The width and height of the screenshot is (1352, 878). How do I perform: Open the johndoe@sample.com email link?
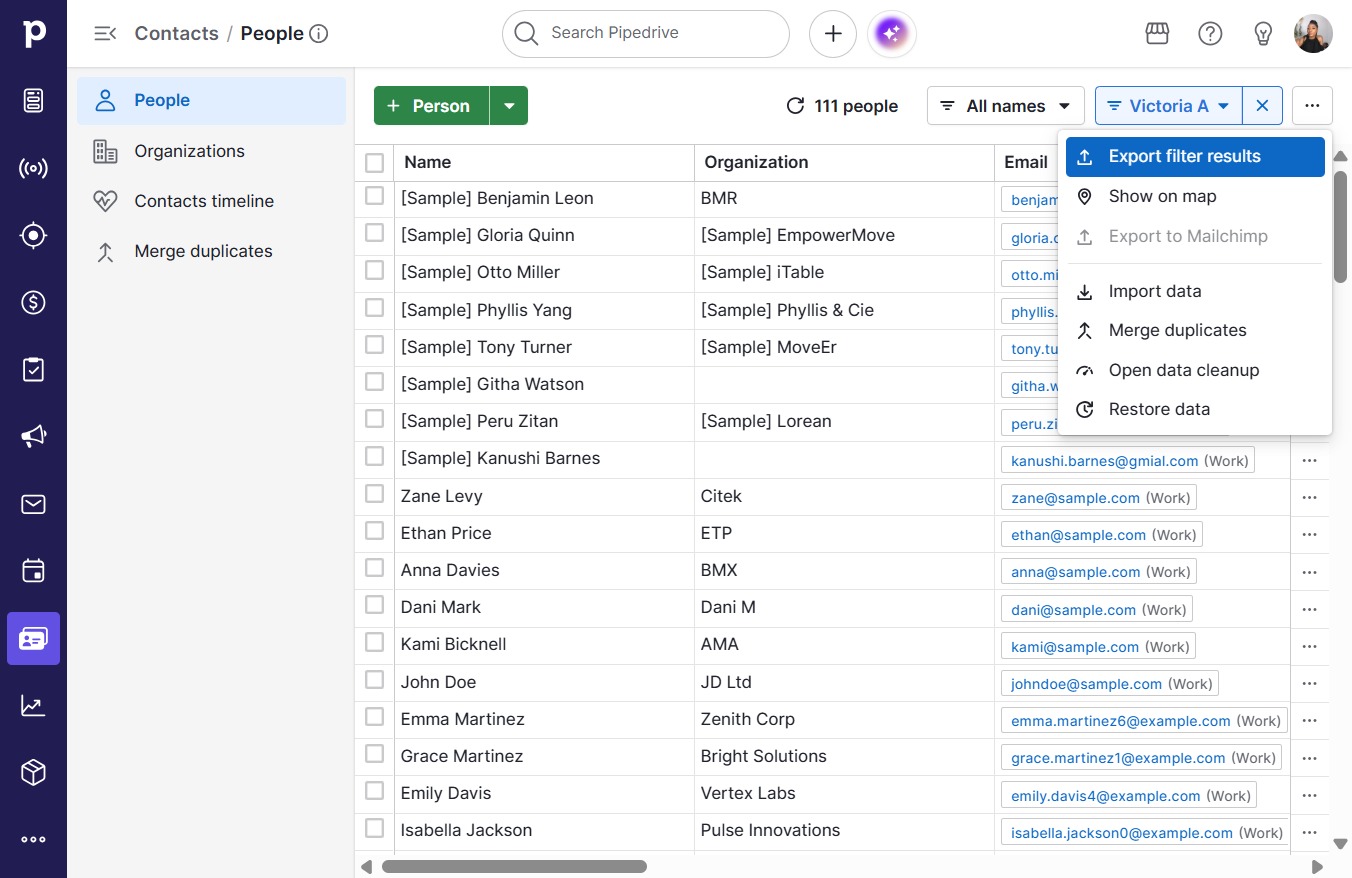tap(1086, 684)
